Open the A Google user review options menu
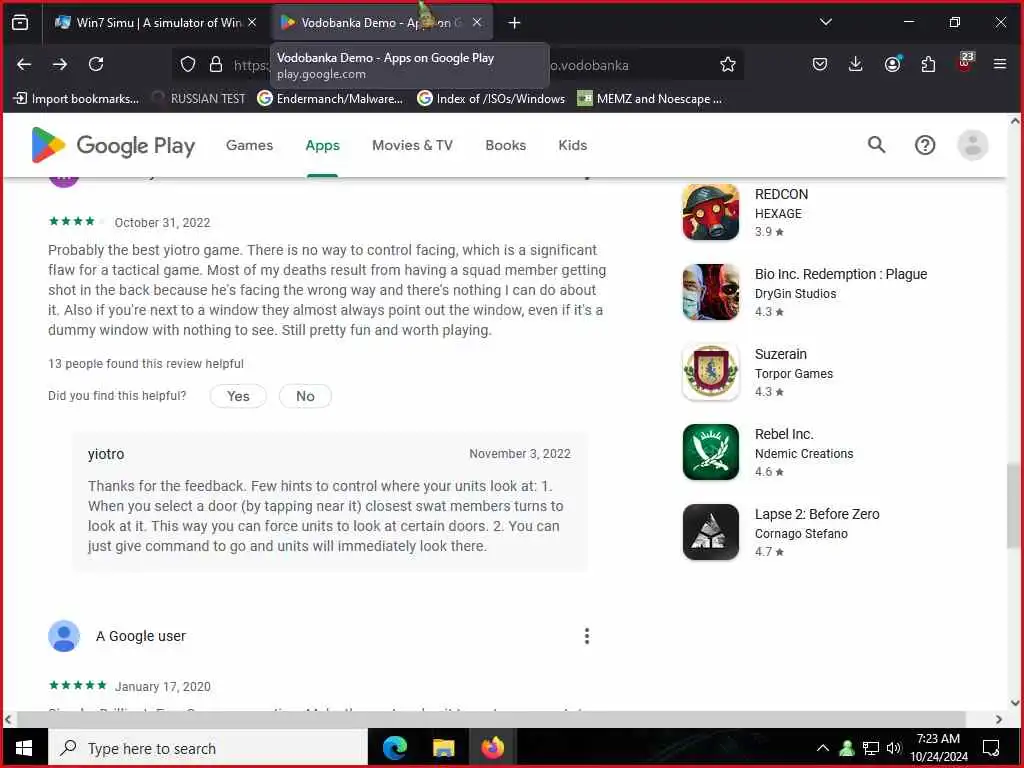This screenshot has height=768, width=1024. pyautogui.click(x=587, y=636)
